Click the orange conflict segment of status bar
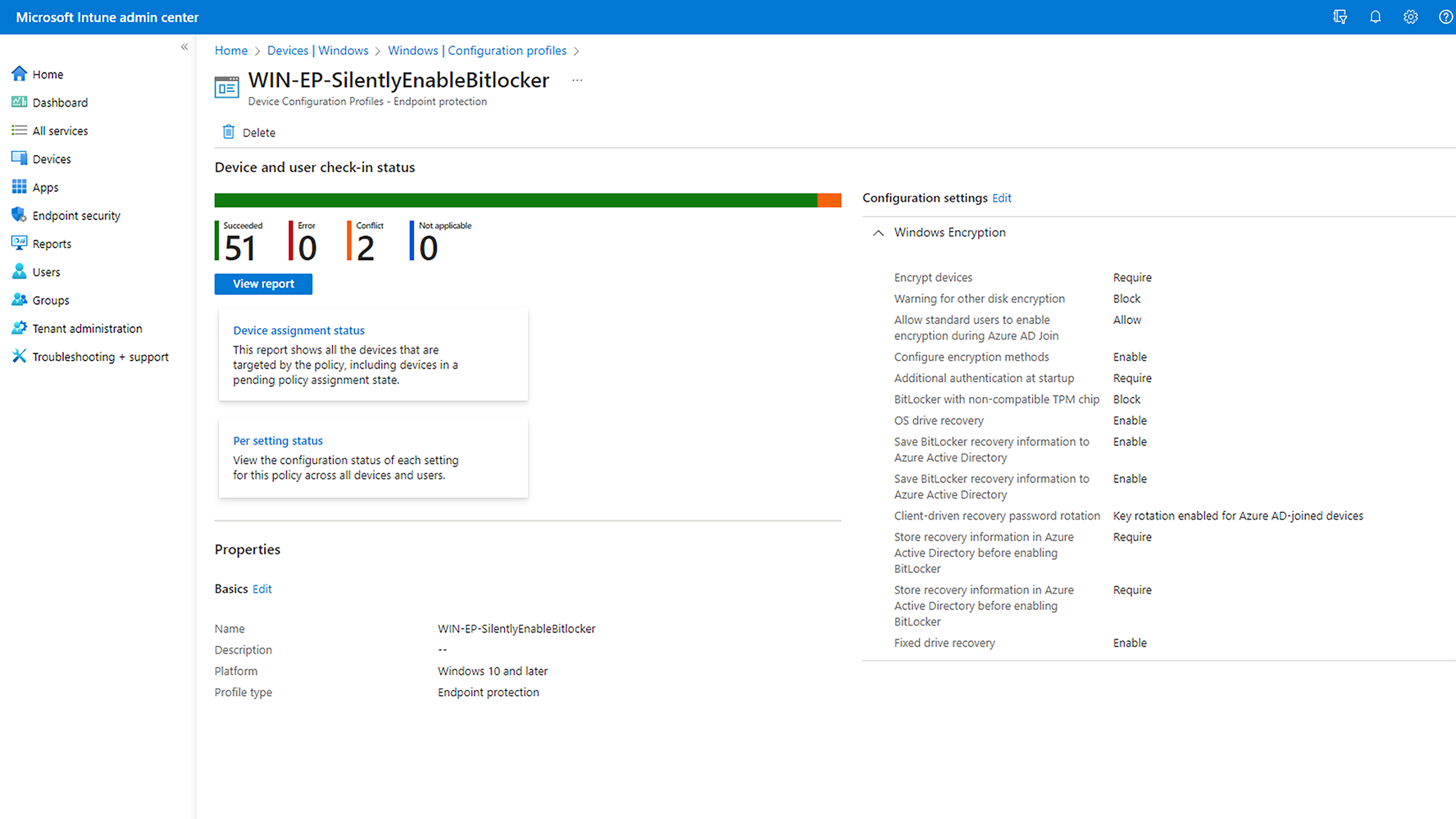This screenshot has height=819, width=1456. [x=829, y=200]
